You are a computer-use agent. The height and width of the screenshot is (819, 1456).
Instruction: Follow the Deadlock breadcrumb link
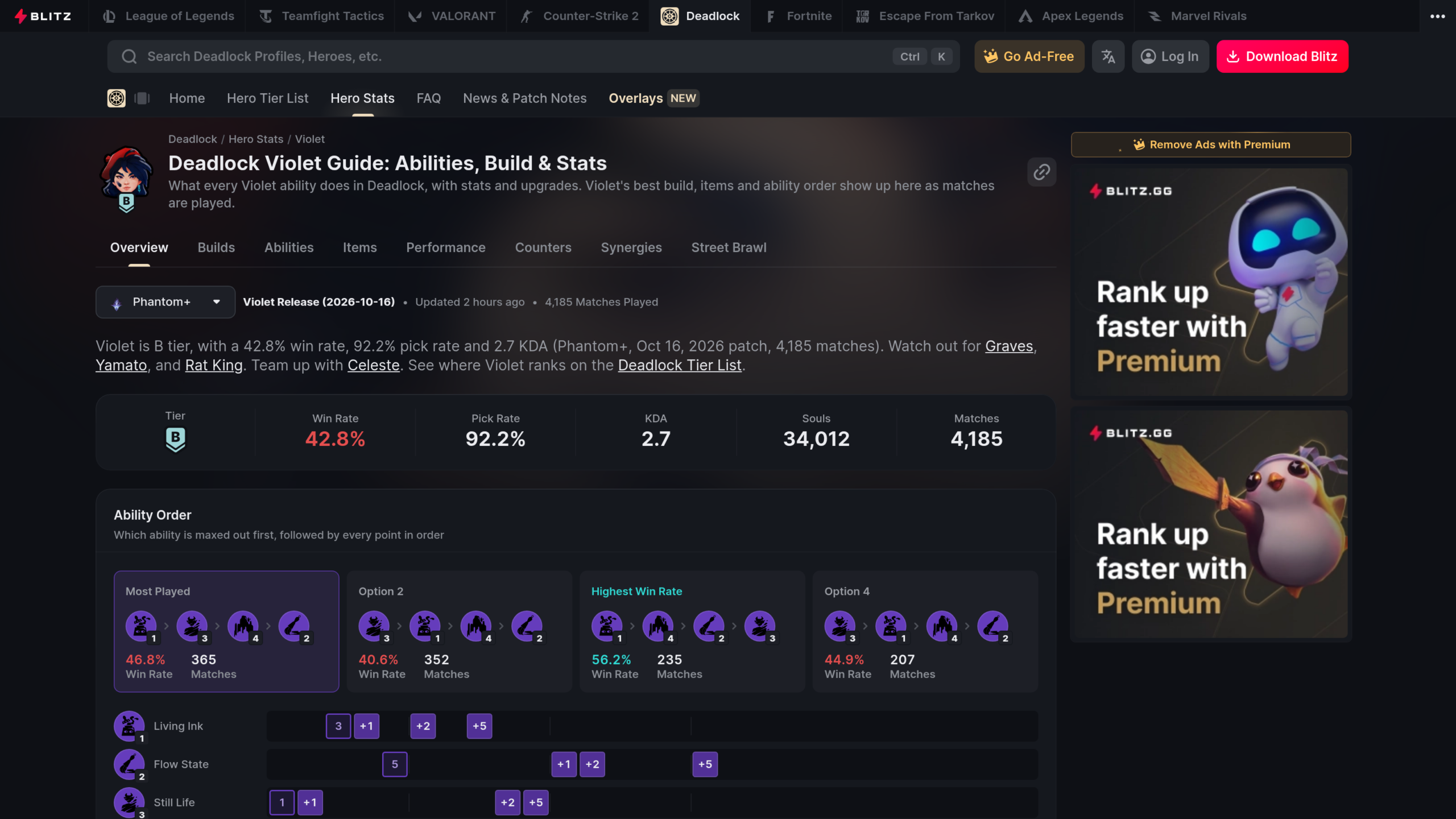192,139
